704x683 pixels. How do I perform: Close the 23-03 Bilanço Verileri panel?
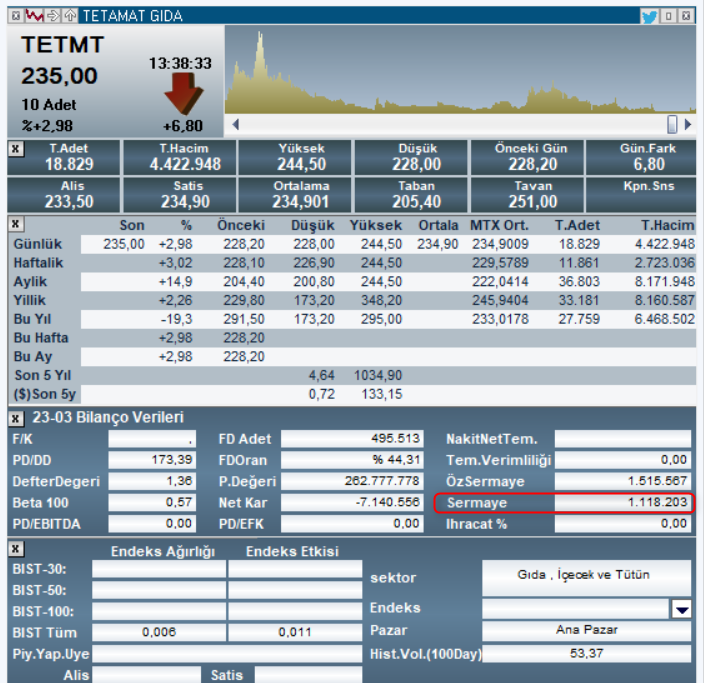tap(16, 419)
